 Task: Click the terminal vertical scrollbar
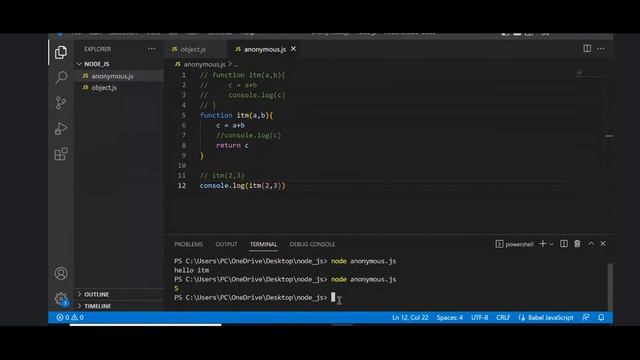pyautogui.click(x=610, y=287)
